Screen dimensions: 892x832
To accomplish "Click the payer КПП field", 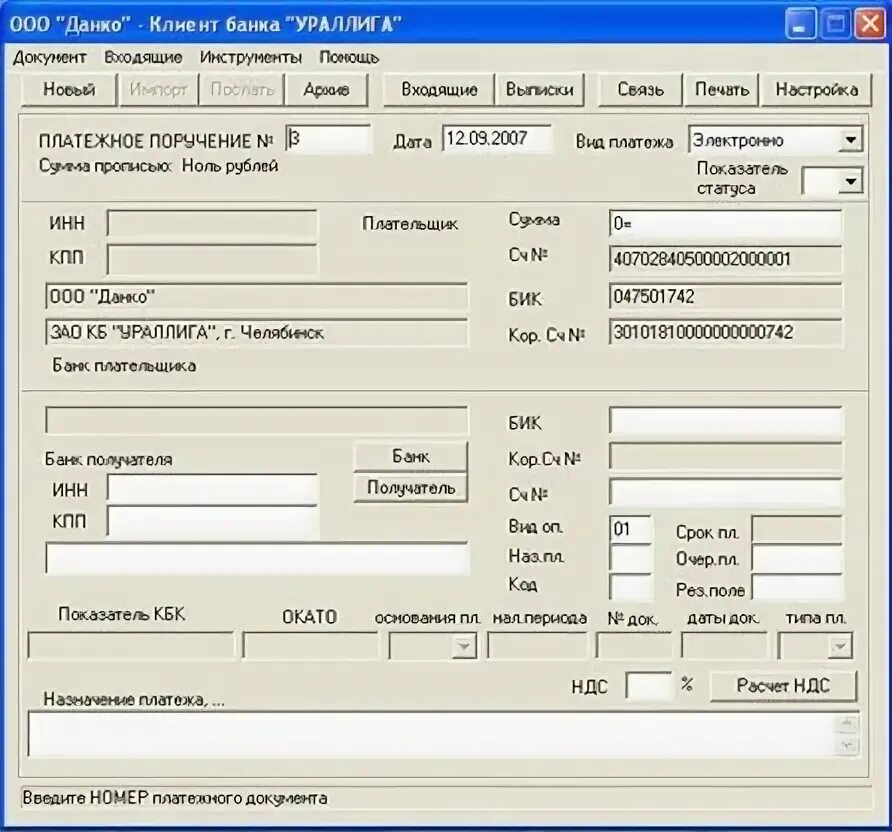I will tap(212, 259).
